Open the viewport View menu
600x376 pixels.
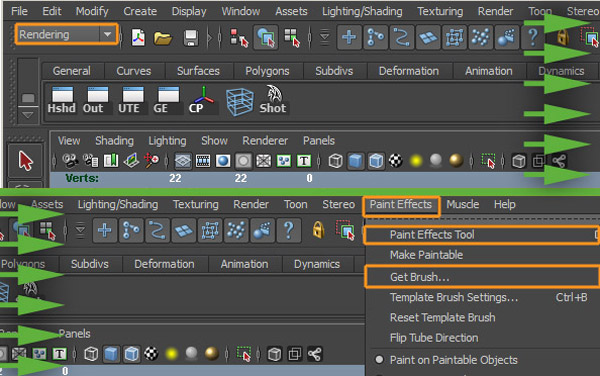tap(69, 141)
